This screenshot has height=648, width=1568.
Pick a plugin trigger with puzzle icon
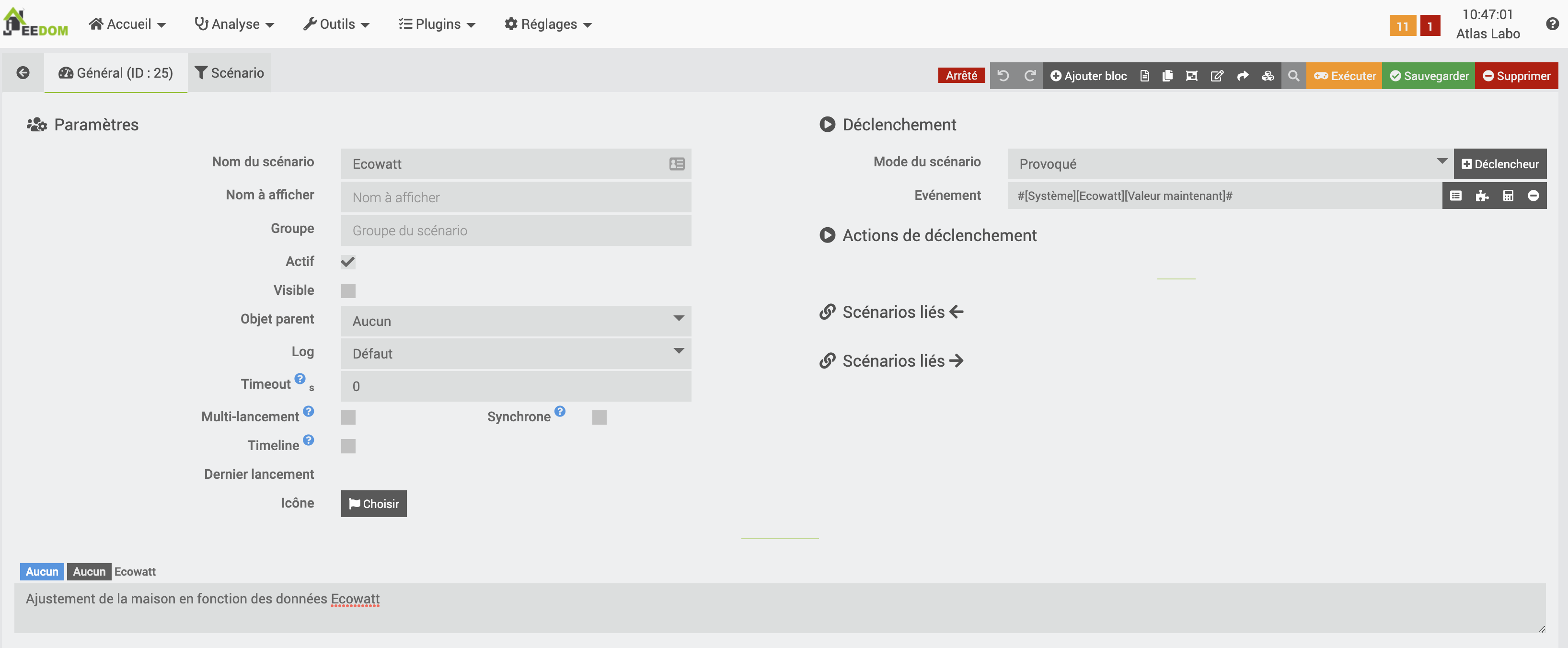tap(1482, 196)
